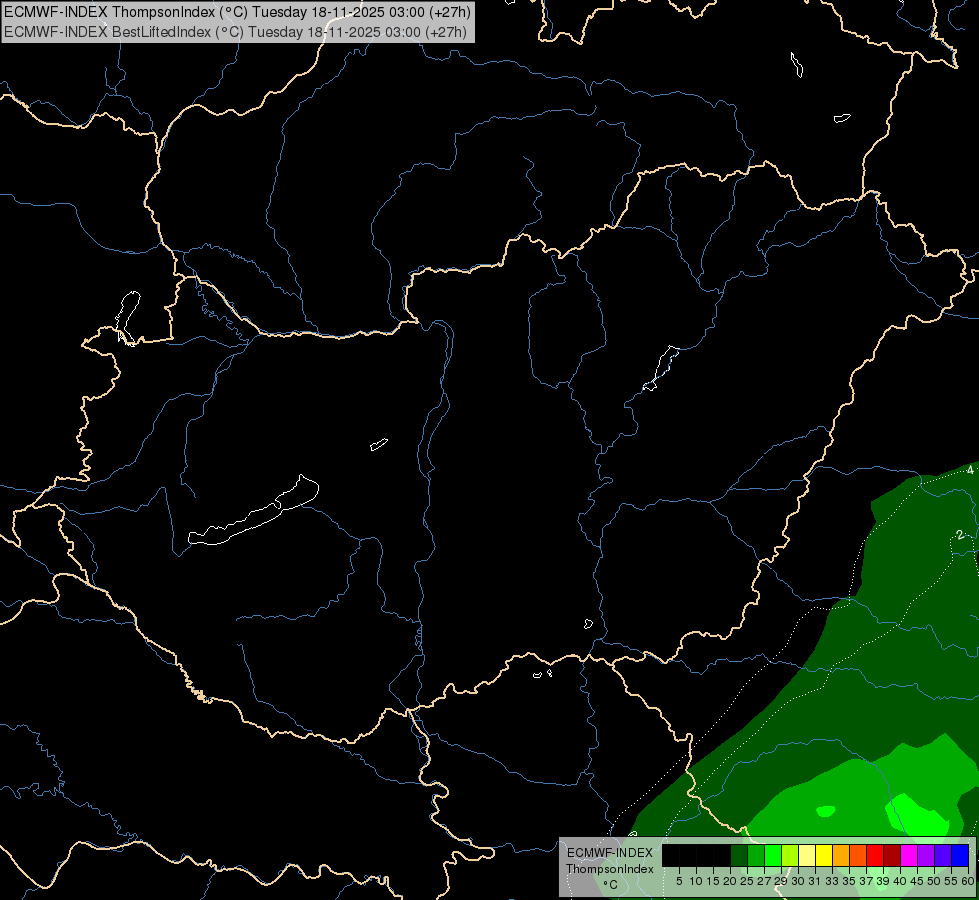The height and width of the screenshot is (900, 979).
Task: Click the '20' value on legend scale
Action: tap(730, 881)
